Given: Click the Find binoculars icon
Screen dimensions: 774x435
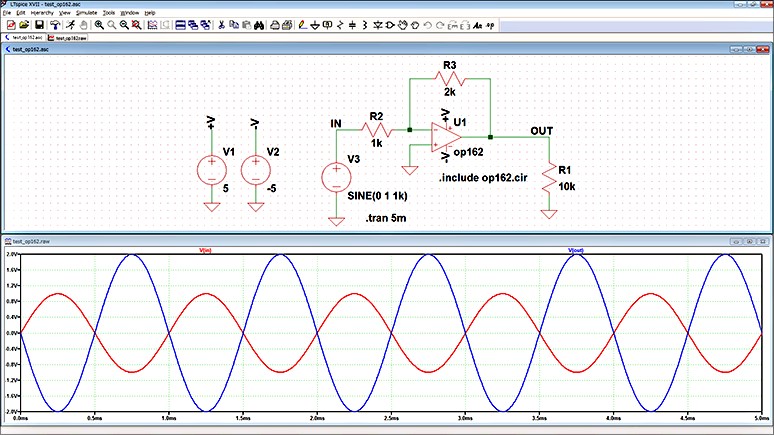Looking at the screenshot, I should point(257,24).
